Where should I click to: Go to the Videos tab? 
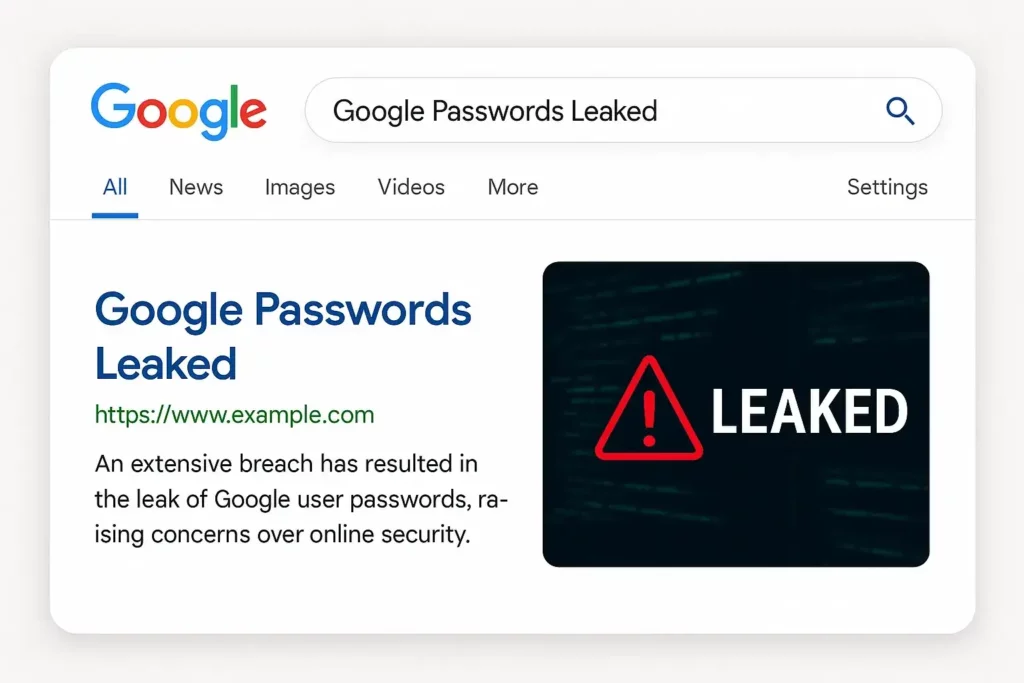coord(411,187)
